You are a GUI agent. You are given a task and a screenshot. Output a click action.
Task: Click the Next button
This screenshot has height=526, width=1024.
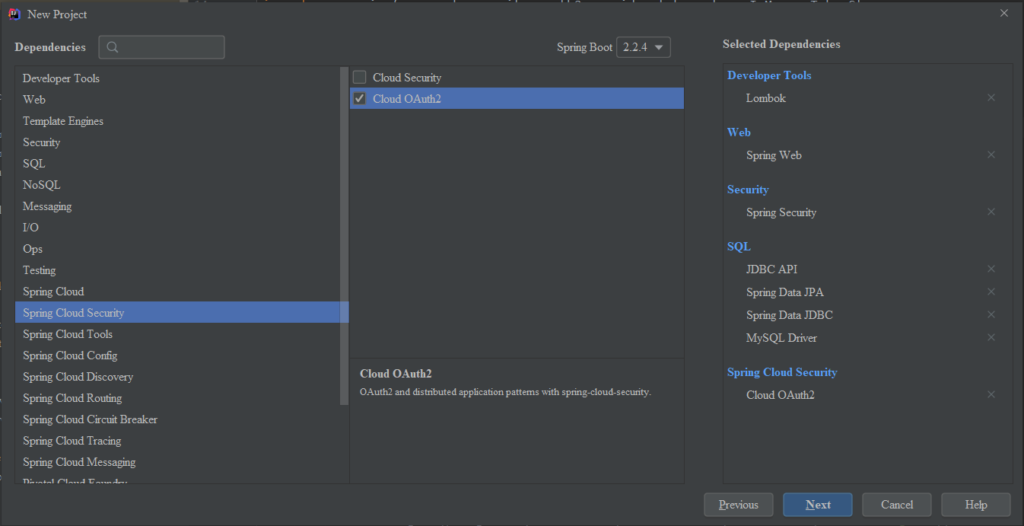(818, 504)
